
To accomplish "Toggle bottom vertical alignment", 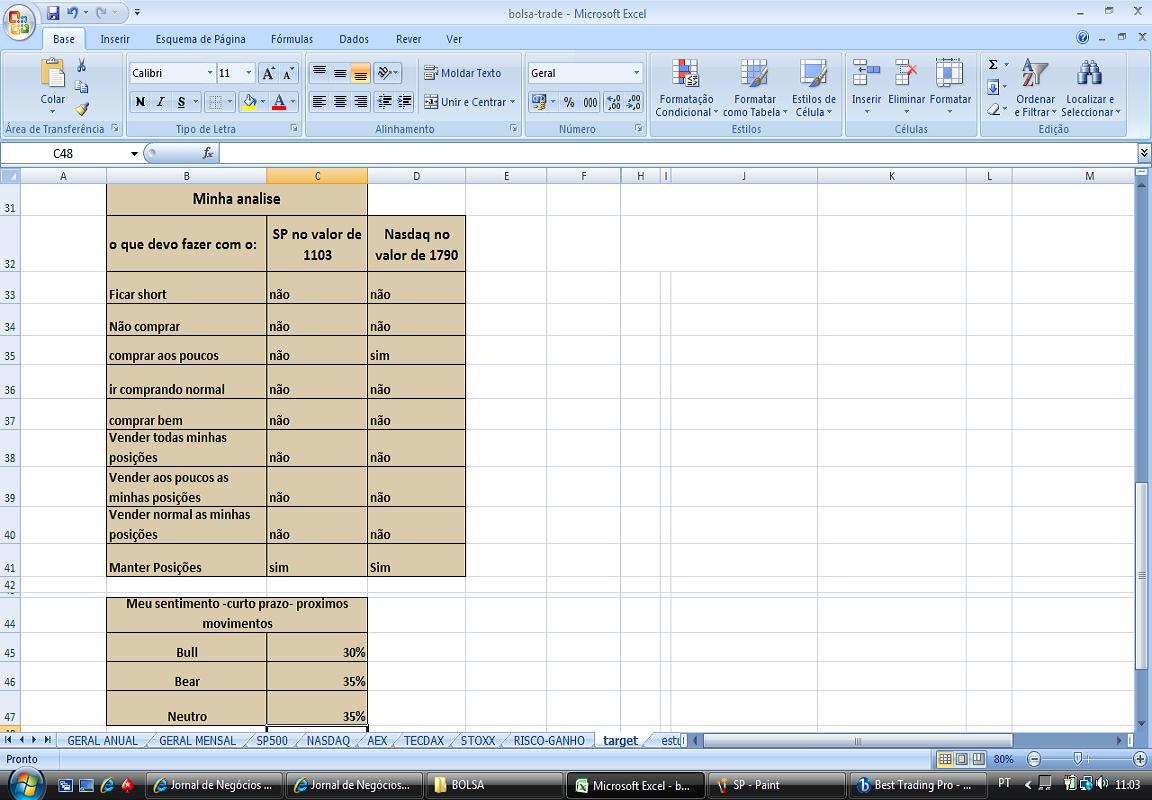I will pos(361,73).
